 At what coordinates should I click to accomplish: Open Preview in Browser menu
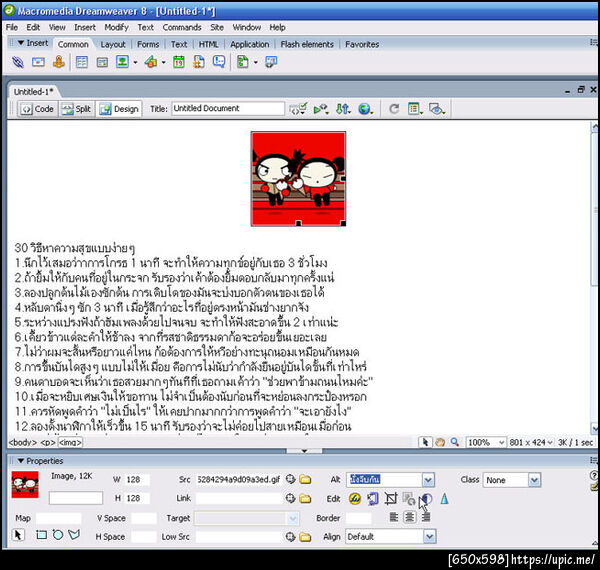coord(366,109)
